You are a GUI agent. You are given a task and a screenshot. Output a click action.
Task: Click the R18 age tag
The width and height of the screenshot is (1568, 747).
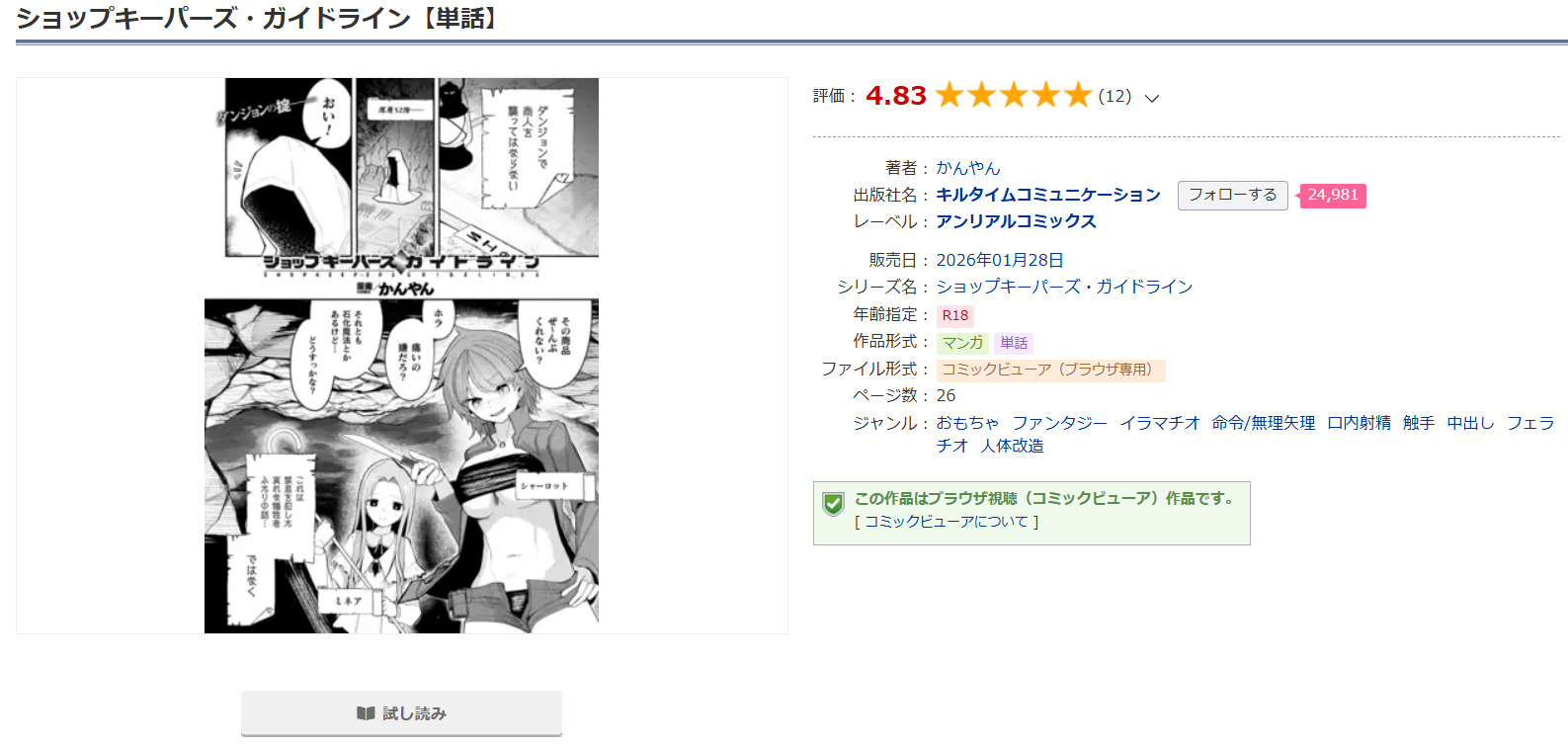click(x=955, y=315)
